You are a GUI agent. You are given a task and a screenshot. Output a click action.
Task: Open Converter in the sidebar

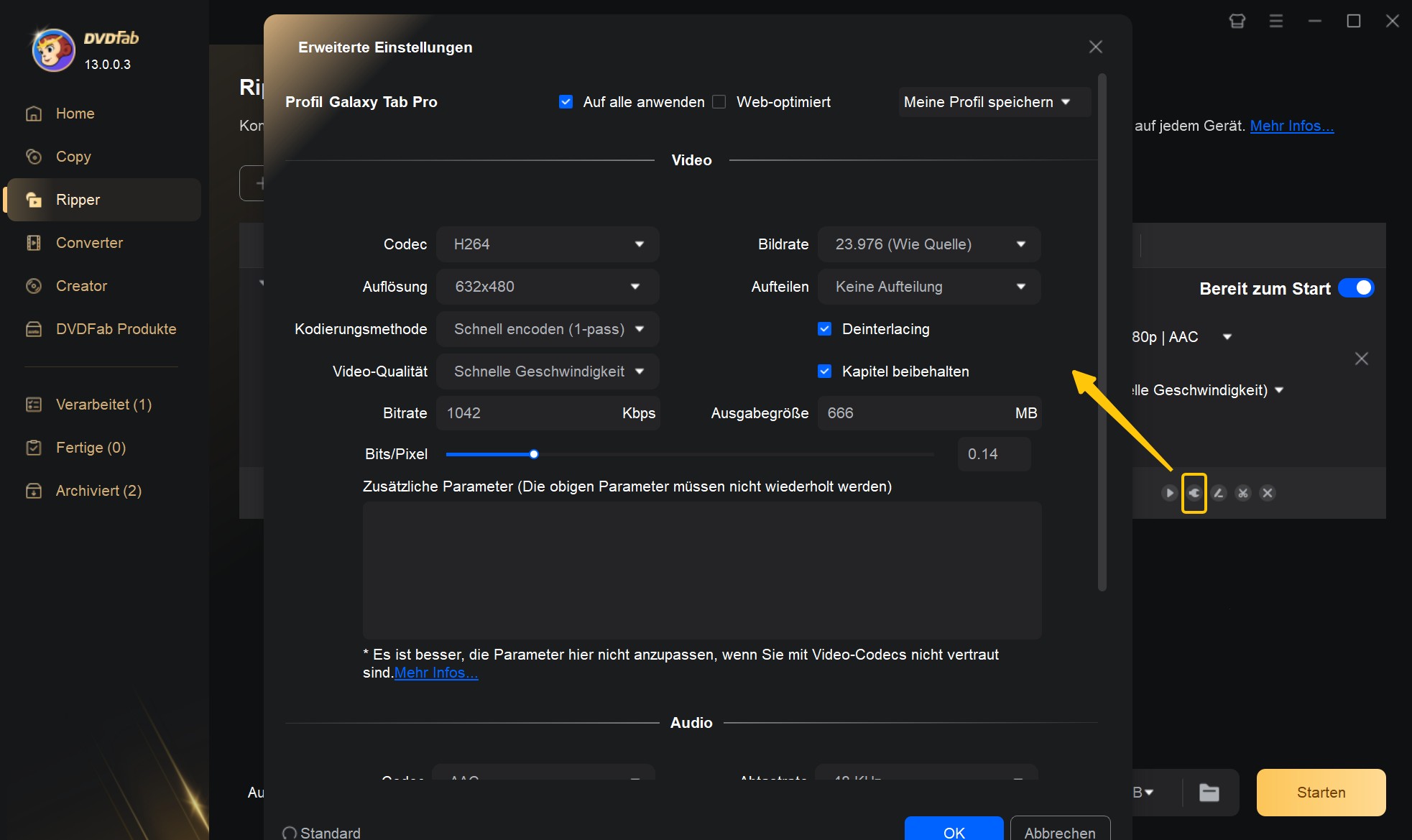coord(89,243)
